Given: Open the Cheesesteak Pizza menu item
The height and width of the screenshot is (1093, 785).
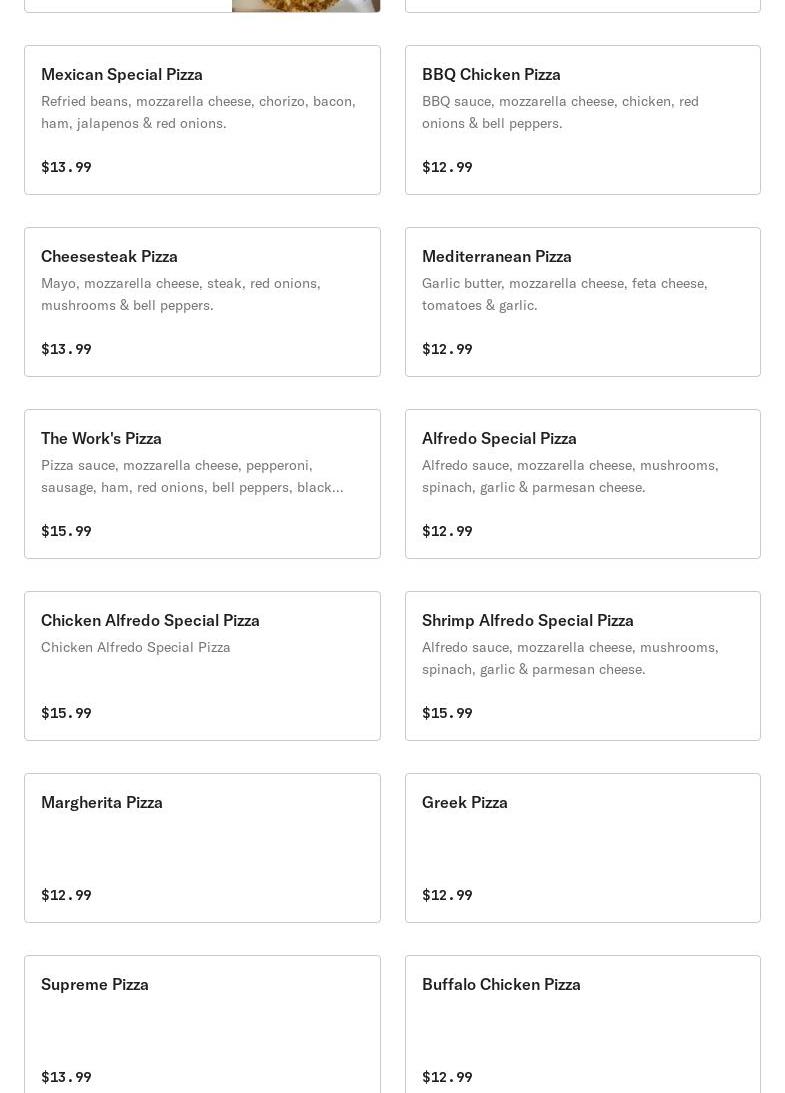Looking at the screenshot, I should pos(202,302).
